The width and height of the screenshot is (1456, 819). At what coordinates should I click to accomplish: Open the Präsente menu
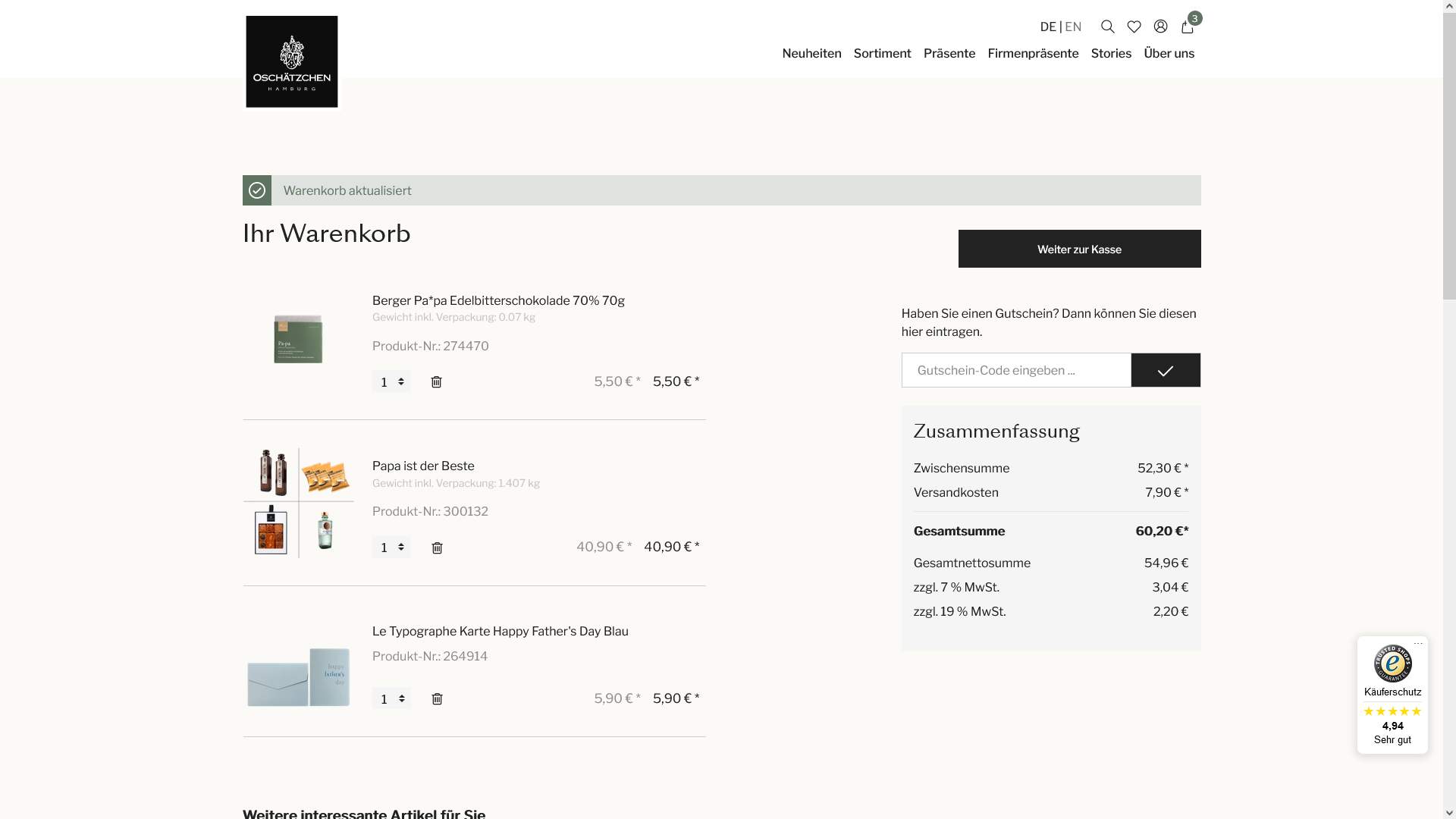pyautogui.click(x=949, y=53)
